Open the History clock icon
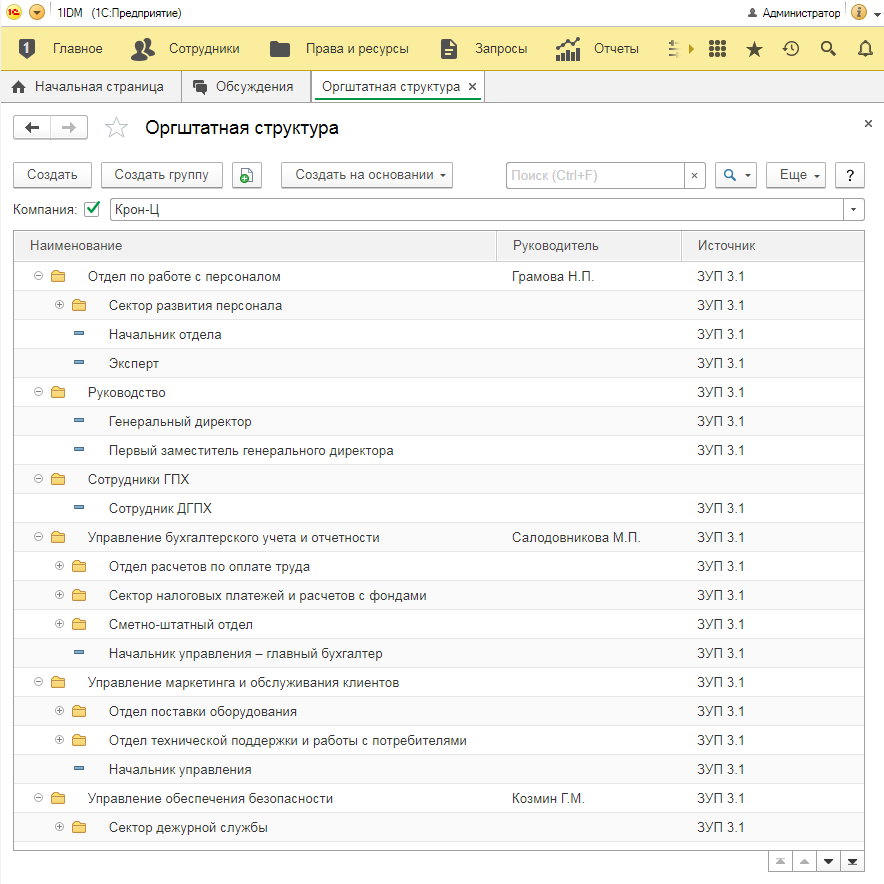 pos(791,49)
